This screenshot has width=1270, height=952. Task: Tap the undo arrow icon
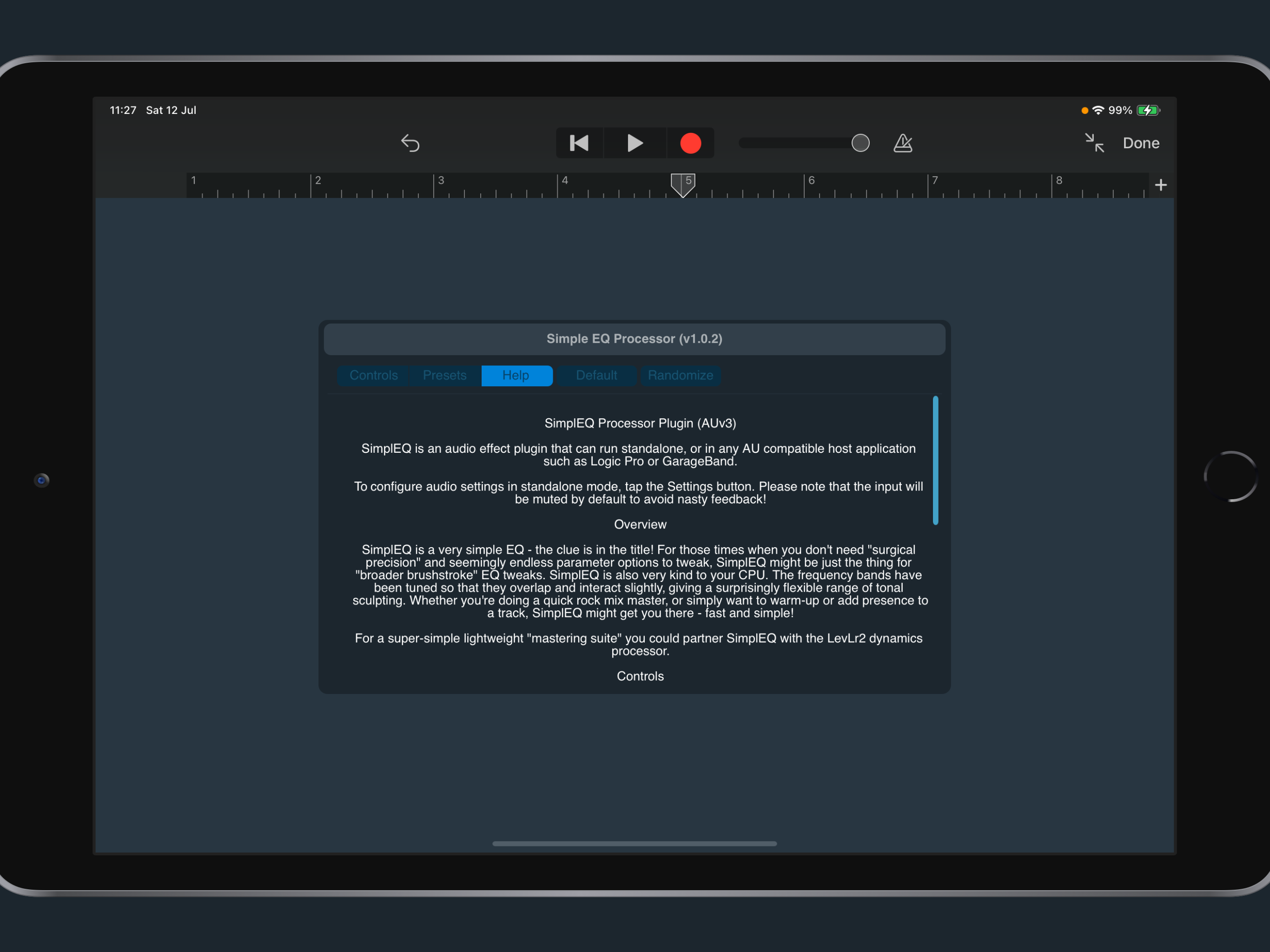point(410,143)
